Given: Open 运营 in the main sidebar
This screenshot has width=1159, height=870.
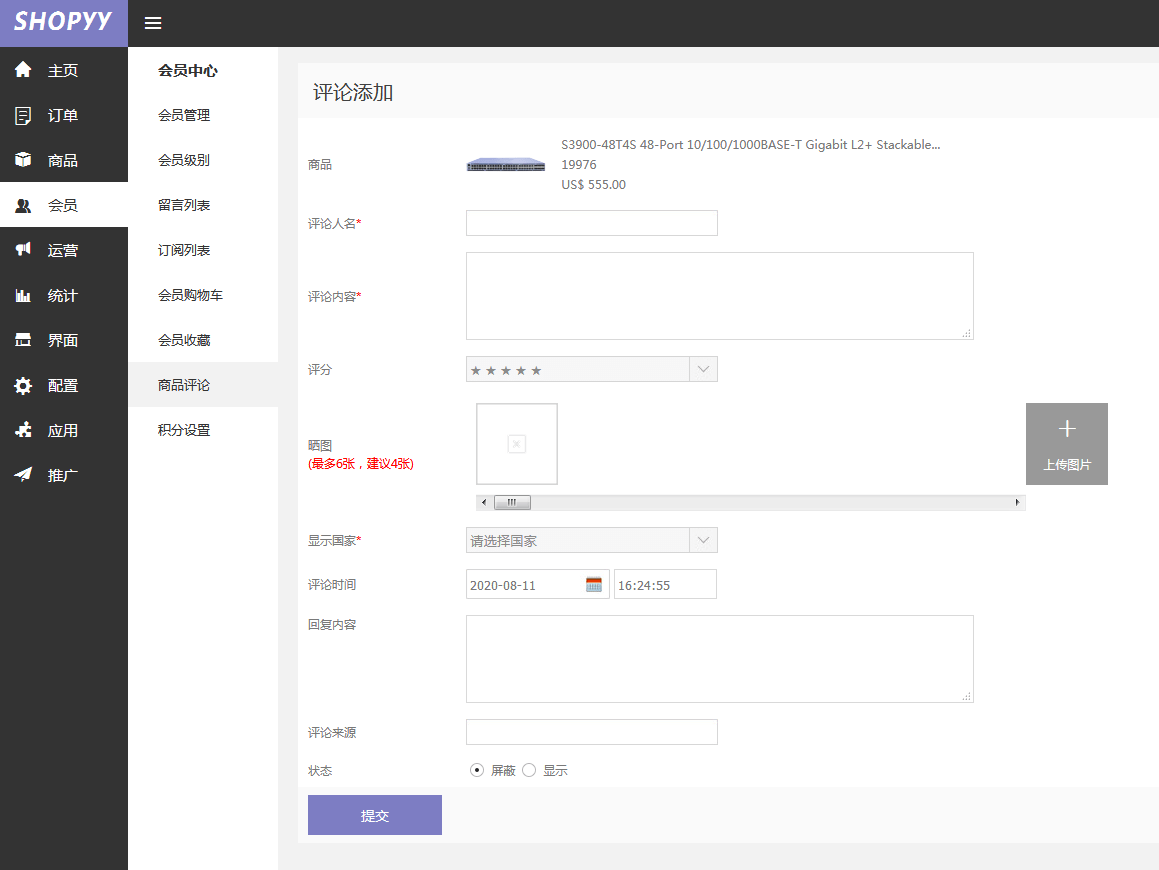Looking at the screenshot, I should coord(64,251).
